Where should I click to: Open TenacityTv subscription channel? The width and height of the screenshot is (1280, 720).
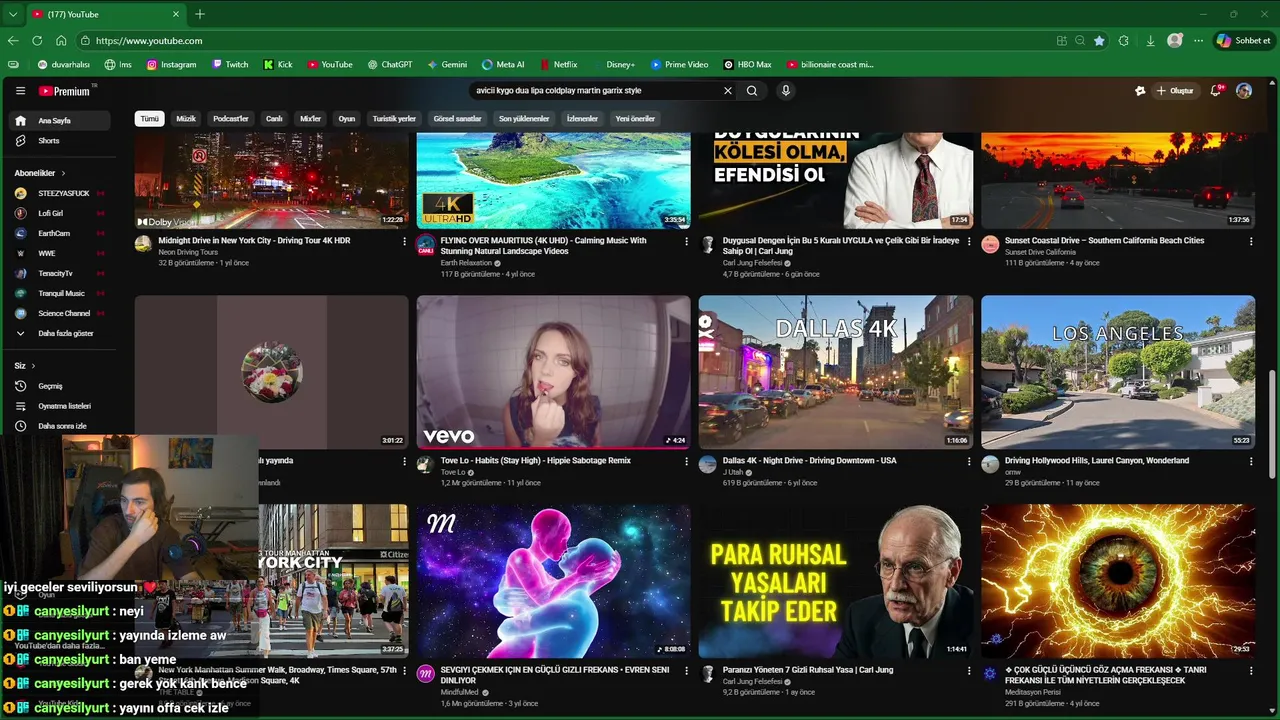coord(58,273)
